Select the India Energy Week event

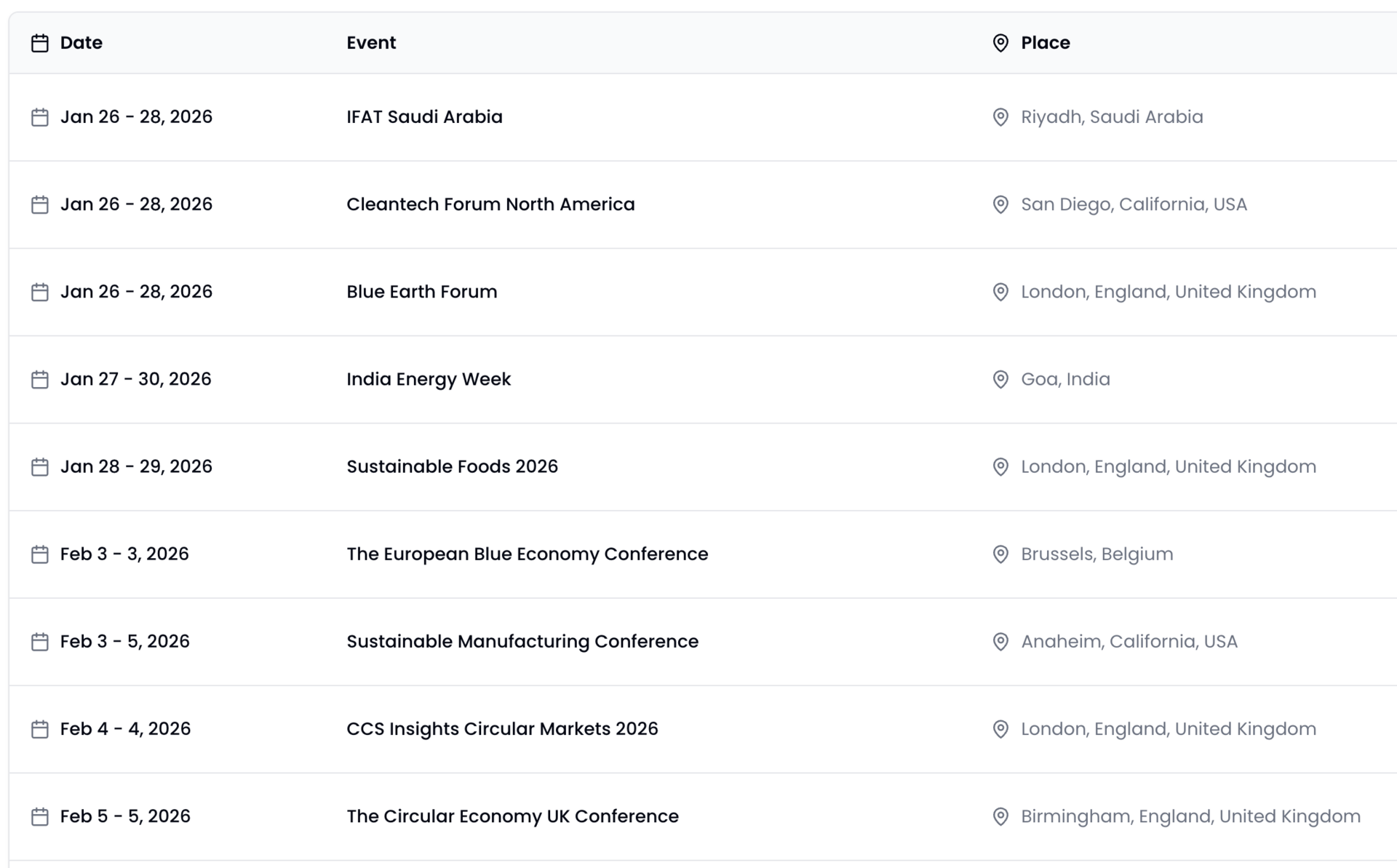(429, 379)
